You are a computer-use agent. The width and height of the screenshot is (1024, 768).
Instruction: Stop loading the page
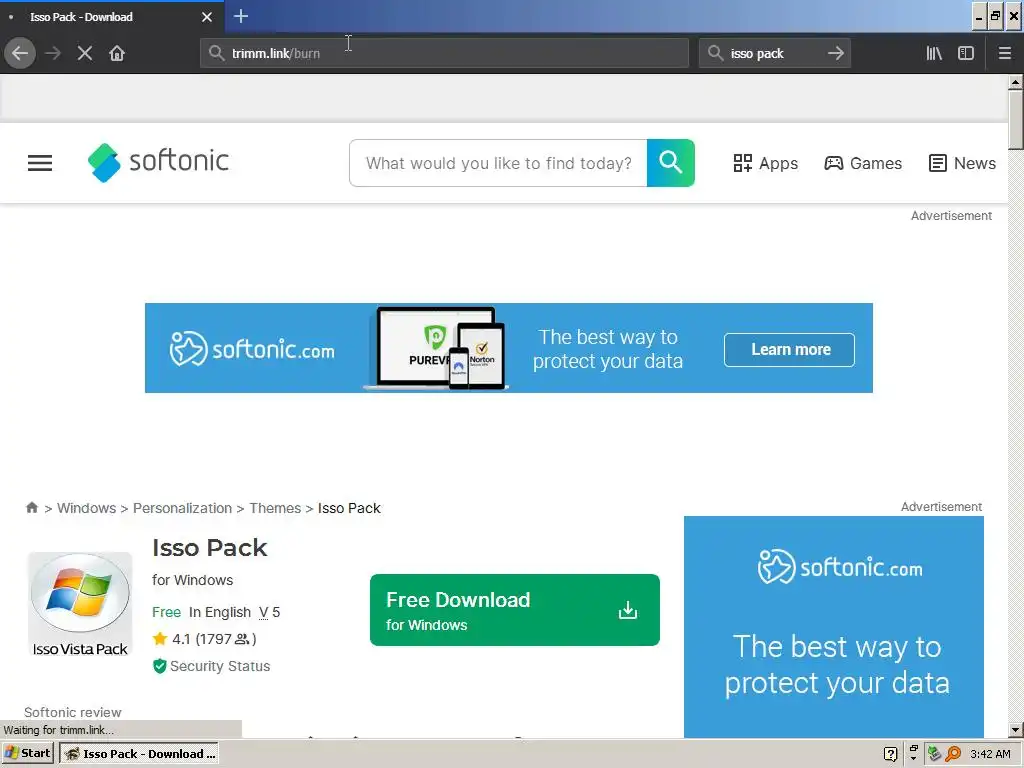pos(85,53)
